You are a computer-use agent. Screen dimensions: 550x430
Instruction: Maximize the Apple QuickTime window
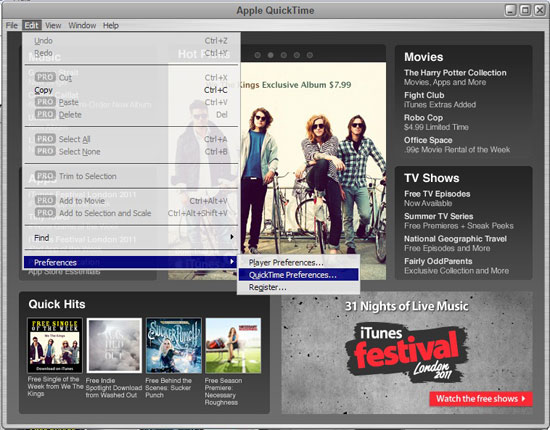click(x=525, y=10)
